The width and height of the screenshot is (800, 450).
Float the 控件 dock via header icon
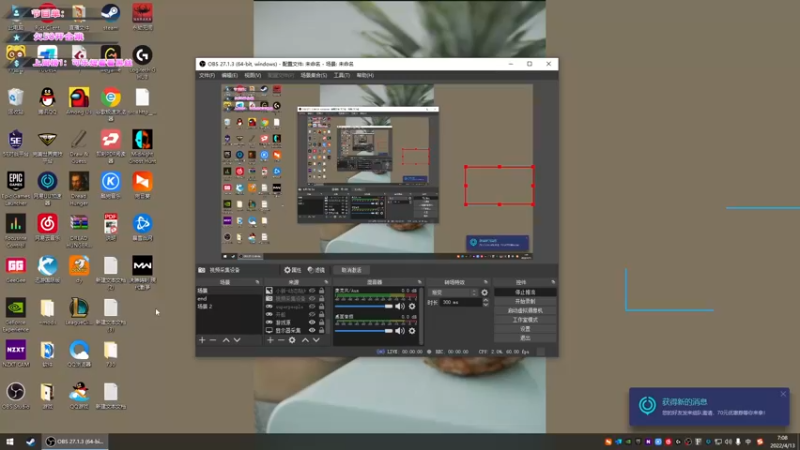coord(553,282)
